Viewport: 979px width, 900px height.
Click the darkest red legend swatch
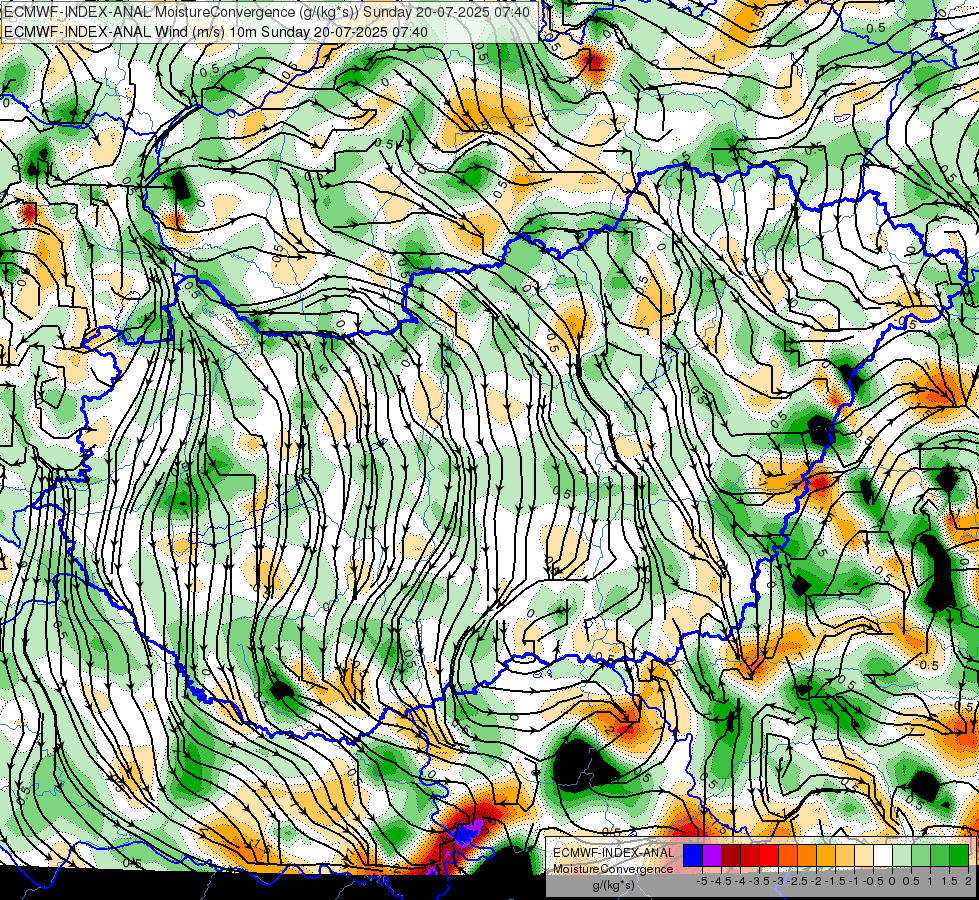click(x=731, y=856)
